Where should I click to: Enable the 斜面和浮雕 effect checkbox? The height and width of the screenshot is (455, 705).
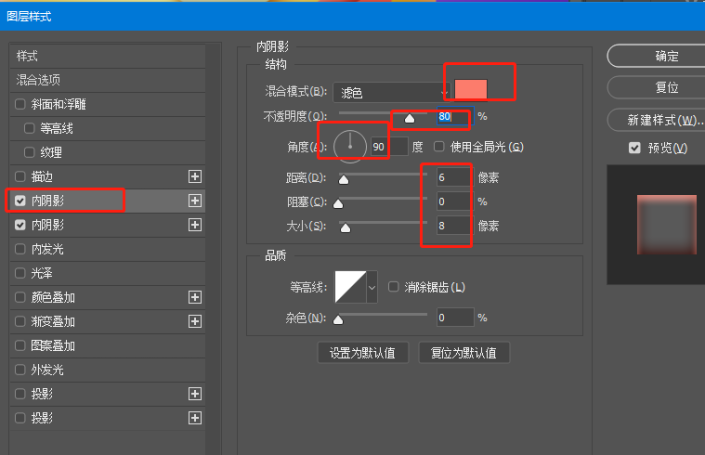[x=21, y=104]
